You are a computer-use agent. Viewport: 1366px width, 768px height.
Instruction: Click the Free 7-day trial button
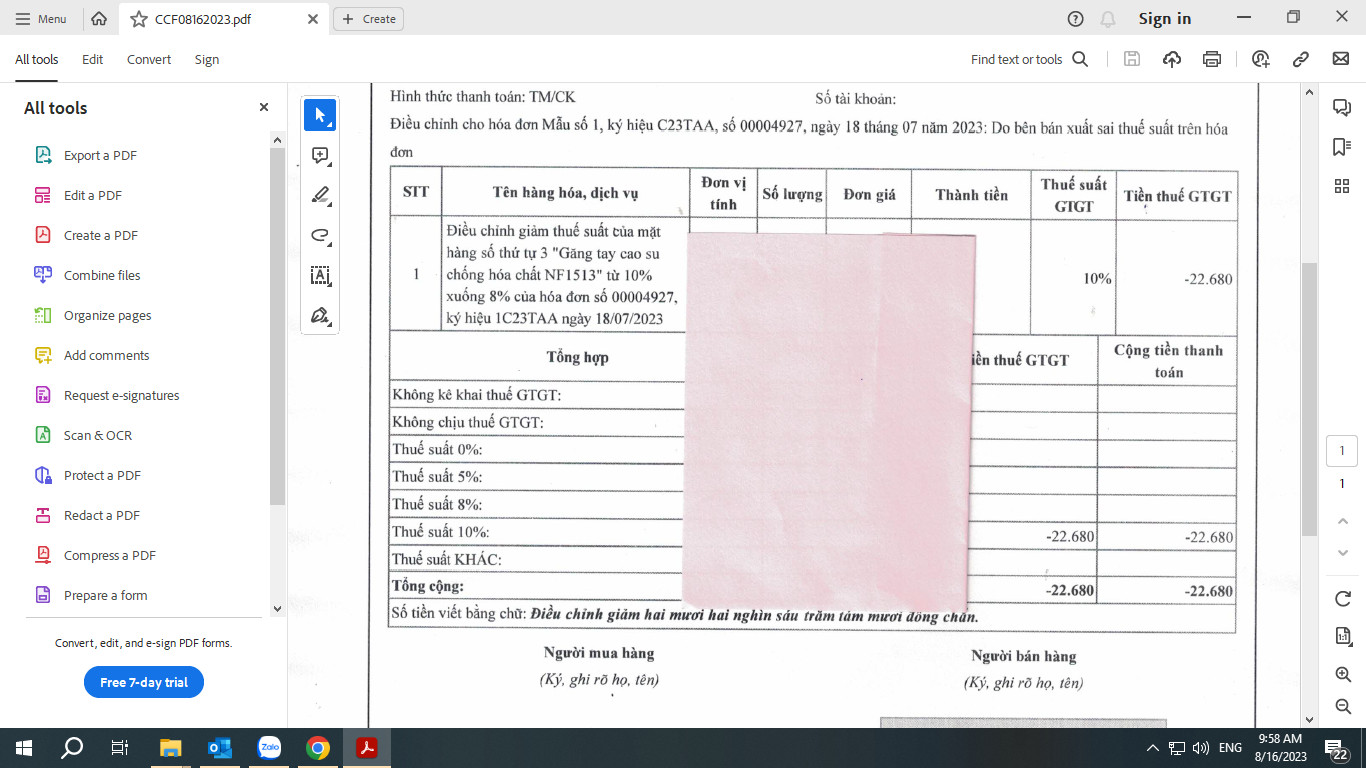[x=144, y=682]
